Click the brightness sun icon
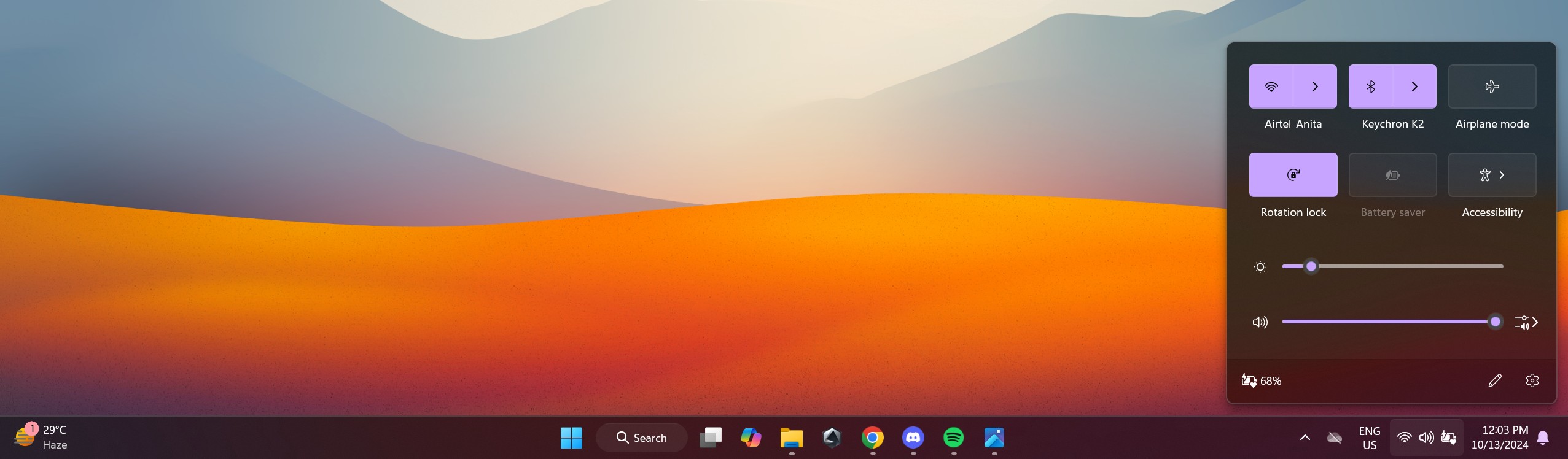 point(1260,267)
